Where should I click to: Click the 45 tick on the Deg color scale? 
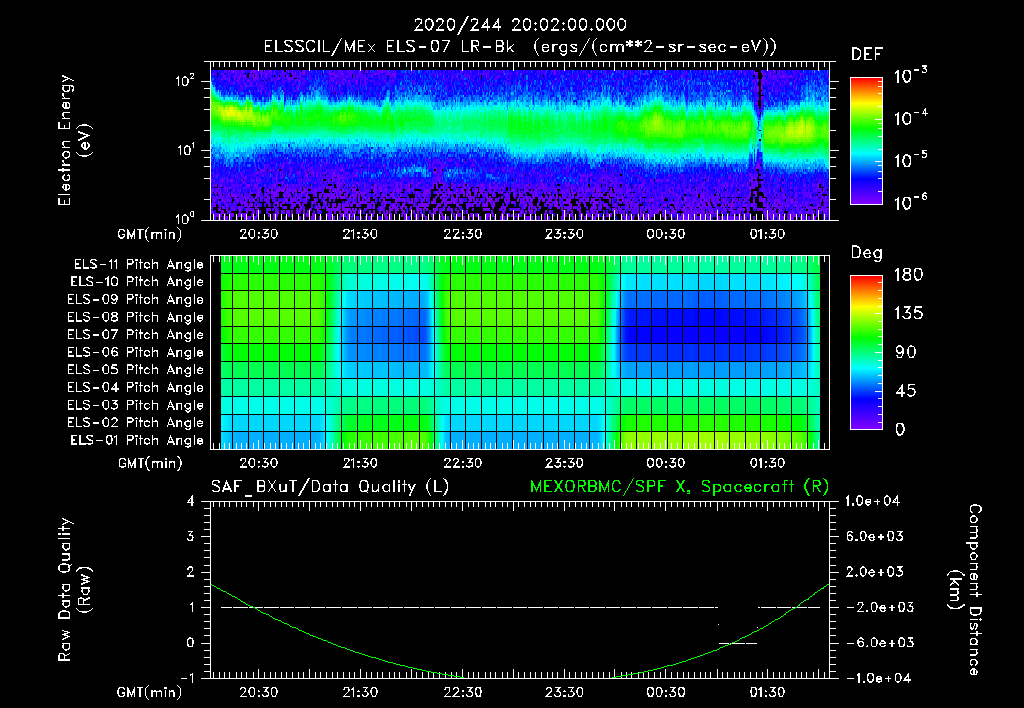pyautogui.click(x=906, y=391)
